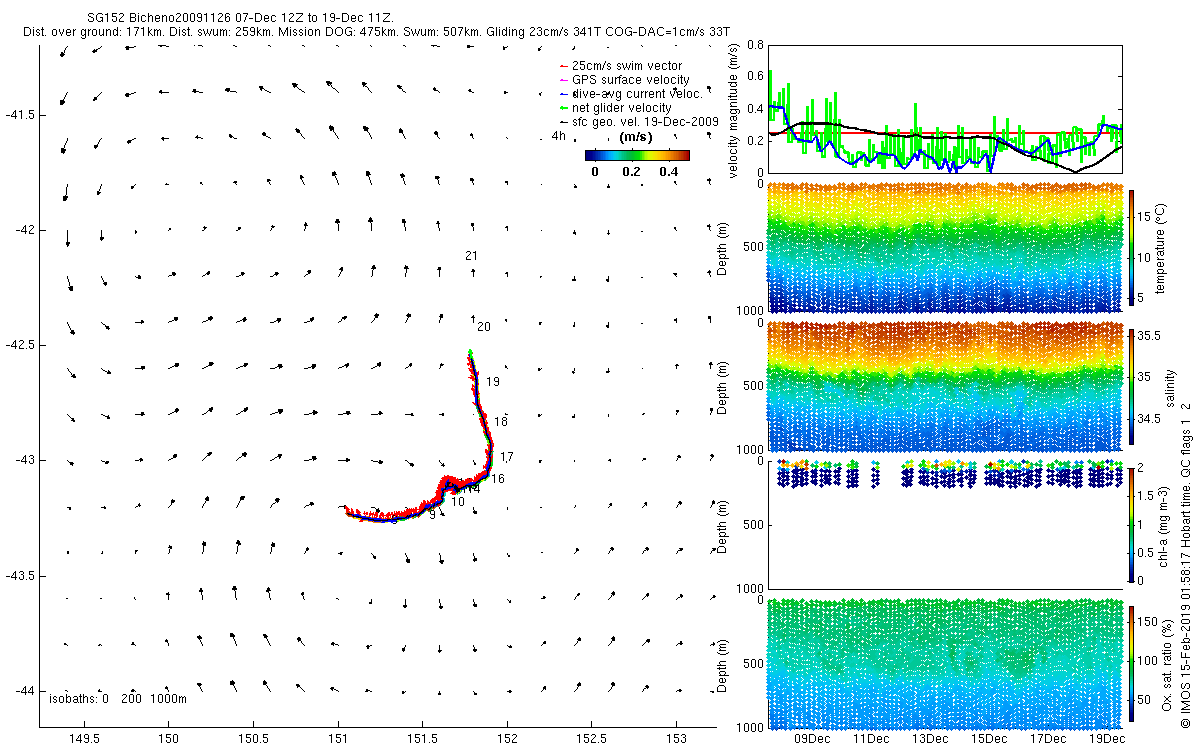Click the track day label '20' on the map
Screen dimensions: 1200x750
[x=484, y=327]
